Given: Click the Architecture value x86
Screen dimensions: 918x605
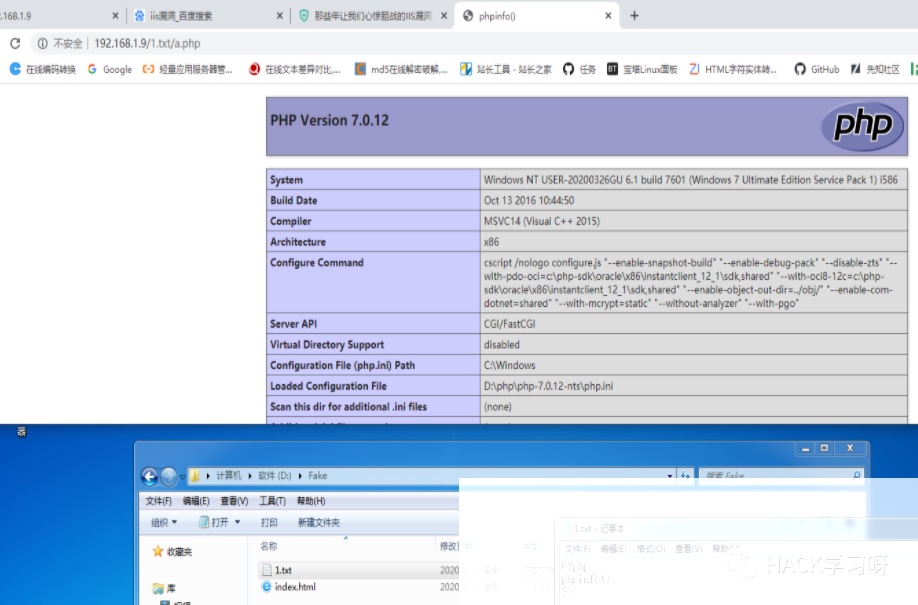Looking at the screenshot, I should point(491,242).
